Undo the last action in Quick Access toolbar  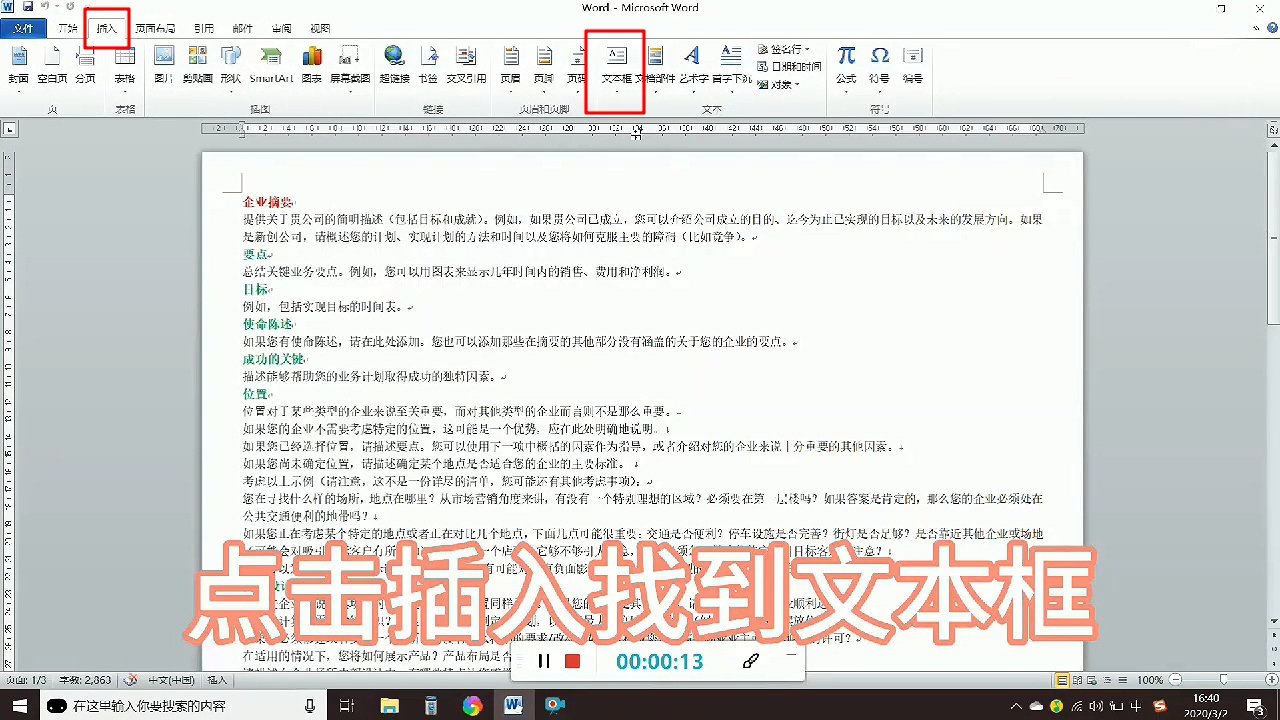pos(44,7)
